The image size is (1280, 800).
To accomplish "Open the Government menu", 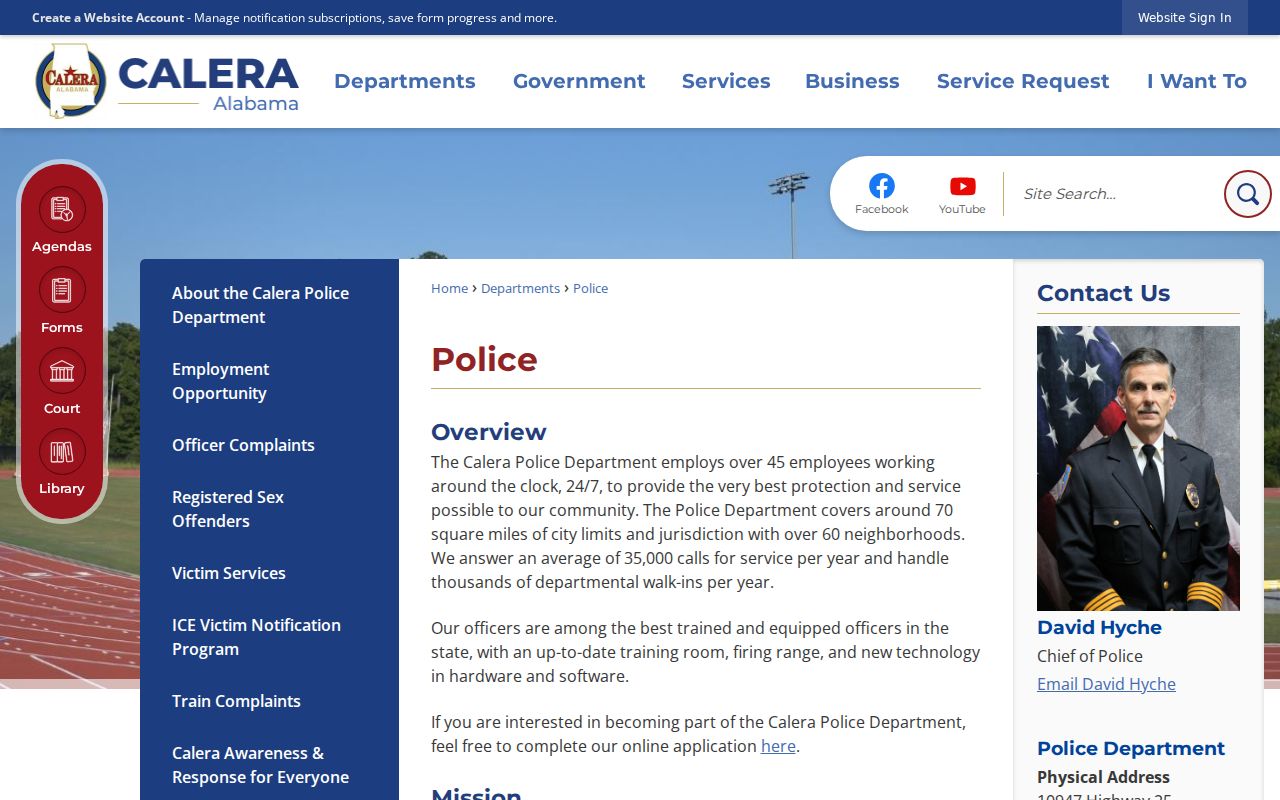I will click(x=579, y=81).
